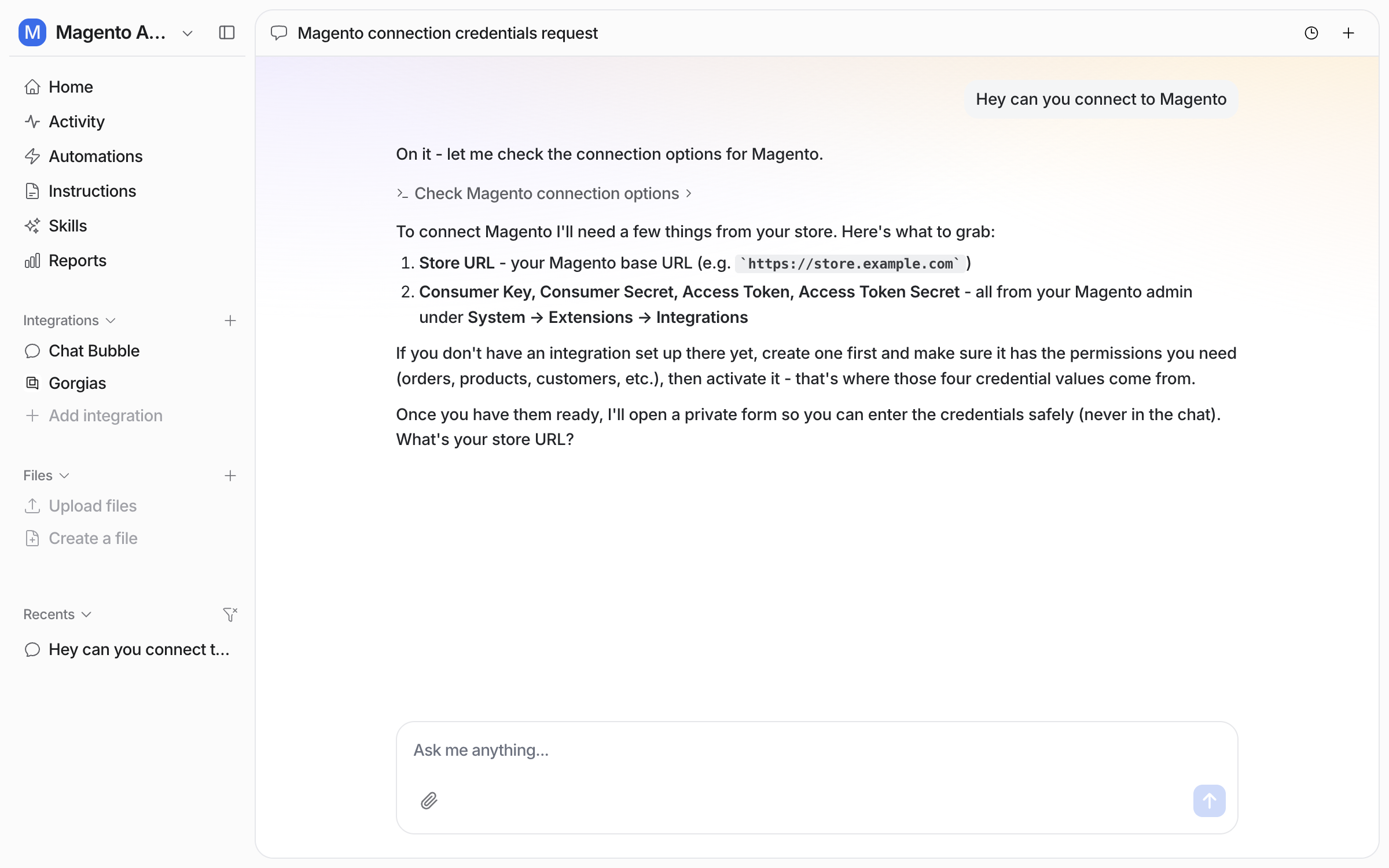1389x868 pixels.
Task: Open Reports in the sidebar
Action: tap(127, 260)
